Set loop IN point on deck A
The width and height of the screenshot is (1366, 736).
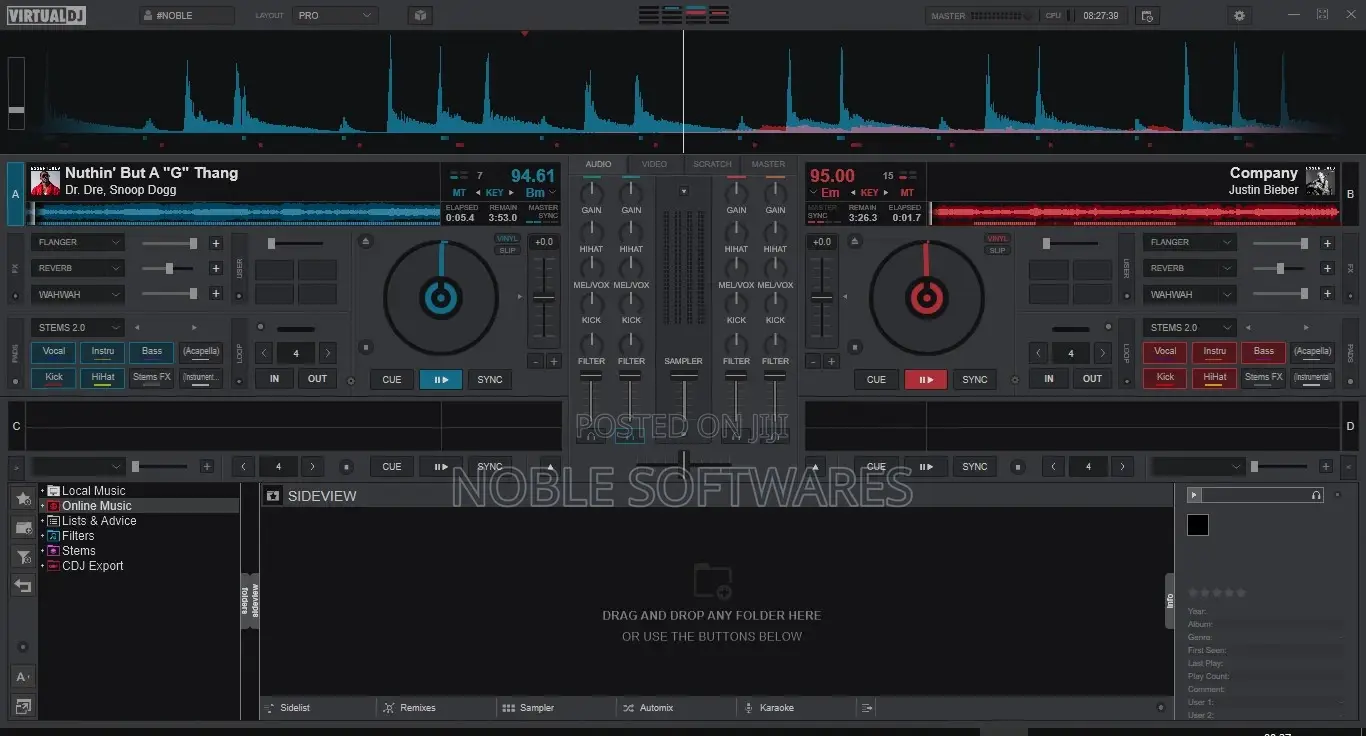coord(274,379)
